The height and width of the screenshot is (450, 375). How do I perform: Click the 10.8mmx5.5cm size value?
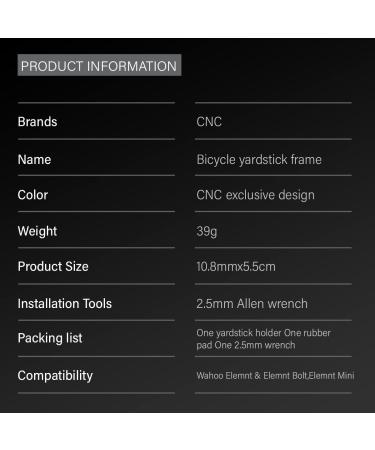pyautogui.click(x=236, y=267)
